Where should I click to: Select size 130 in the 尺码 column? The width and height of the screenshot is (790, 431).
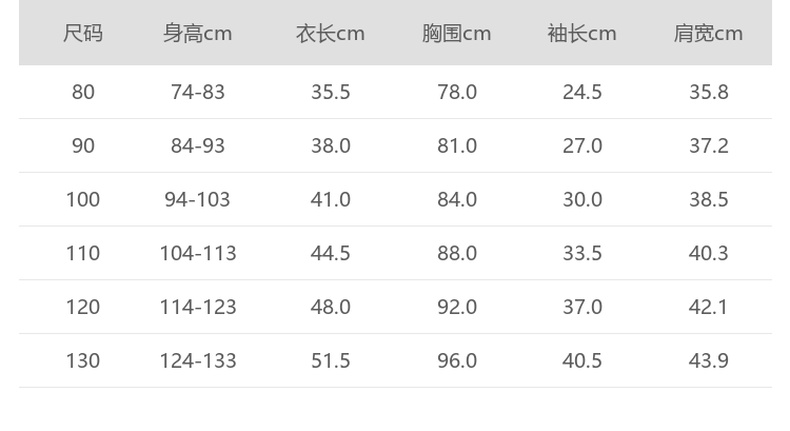tap(83, 361)
